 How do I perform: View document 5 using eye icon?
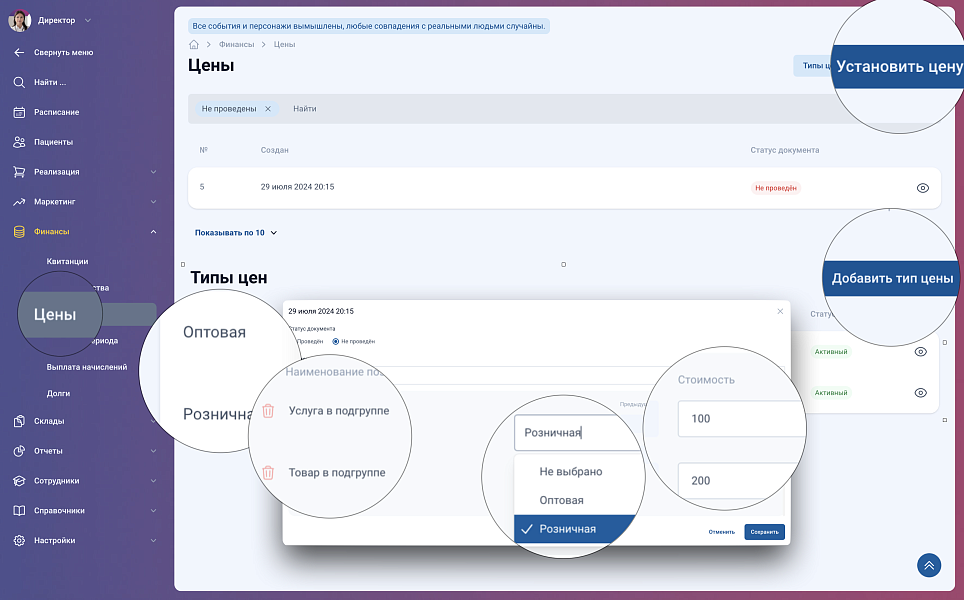[x=922, y=188]
